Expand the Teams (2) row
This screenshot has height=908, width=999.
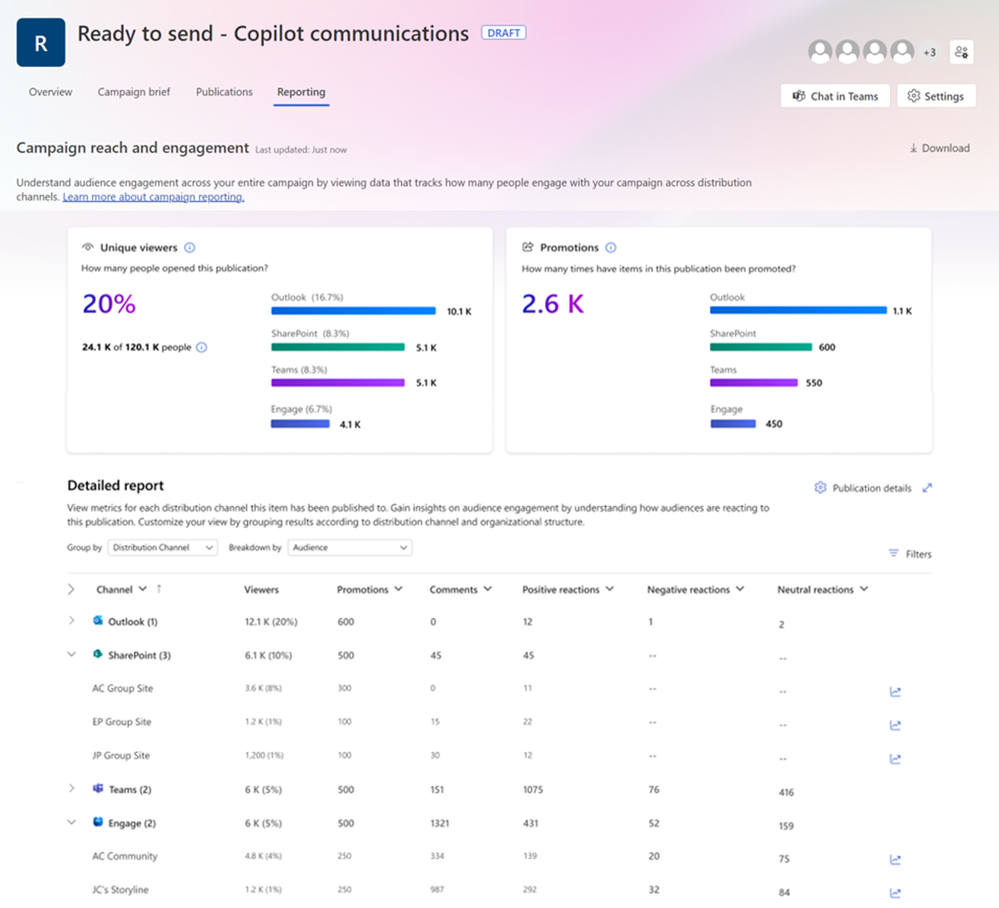pos(71,789)
